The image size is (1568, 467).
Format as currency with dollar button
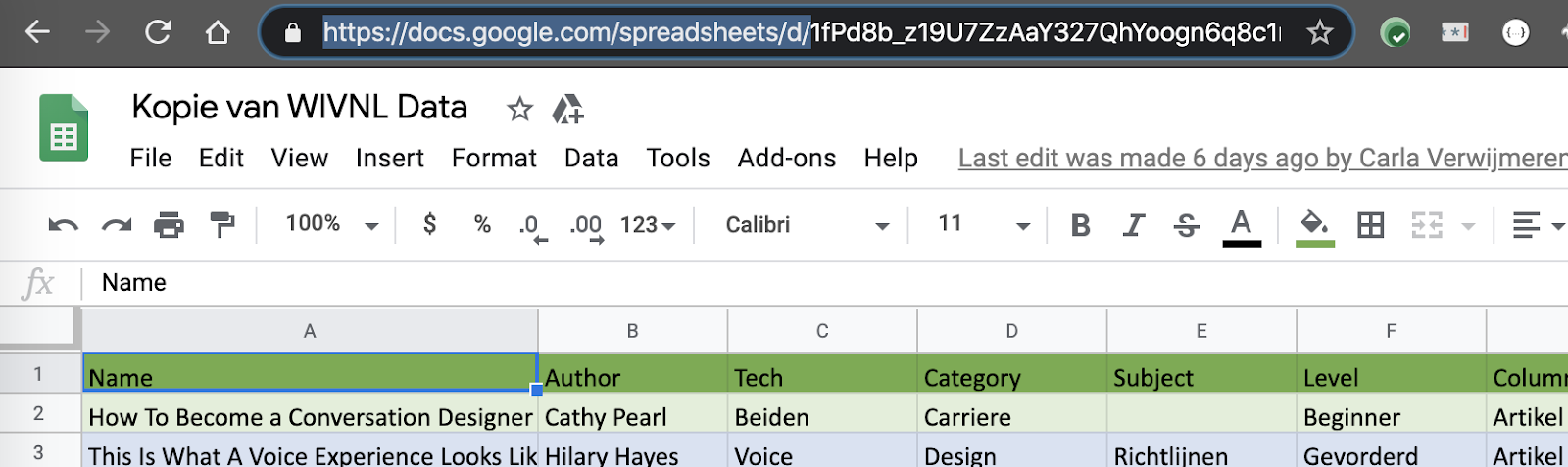(429, 225)
